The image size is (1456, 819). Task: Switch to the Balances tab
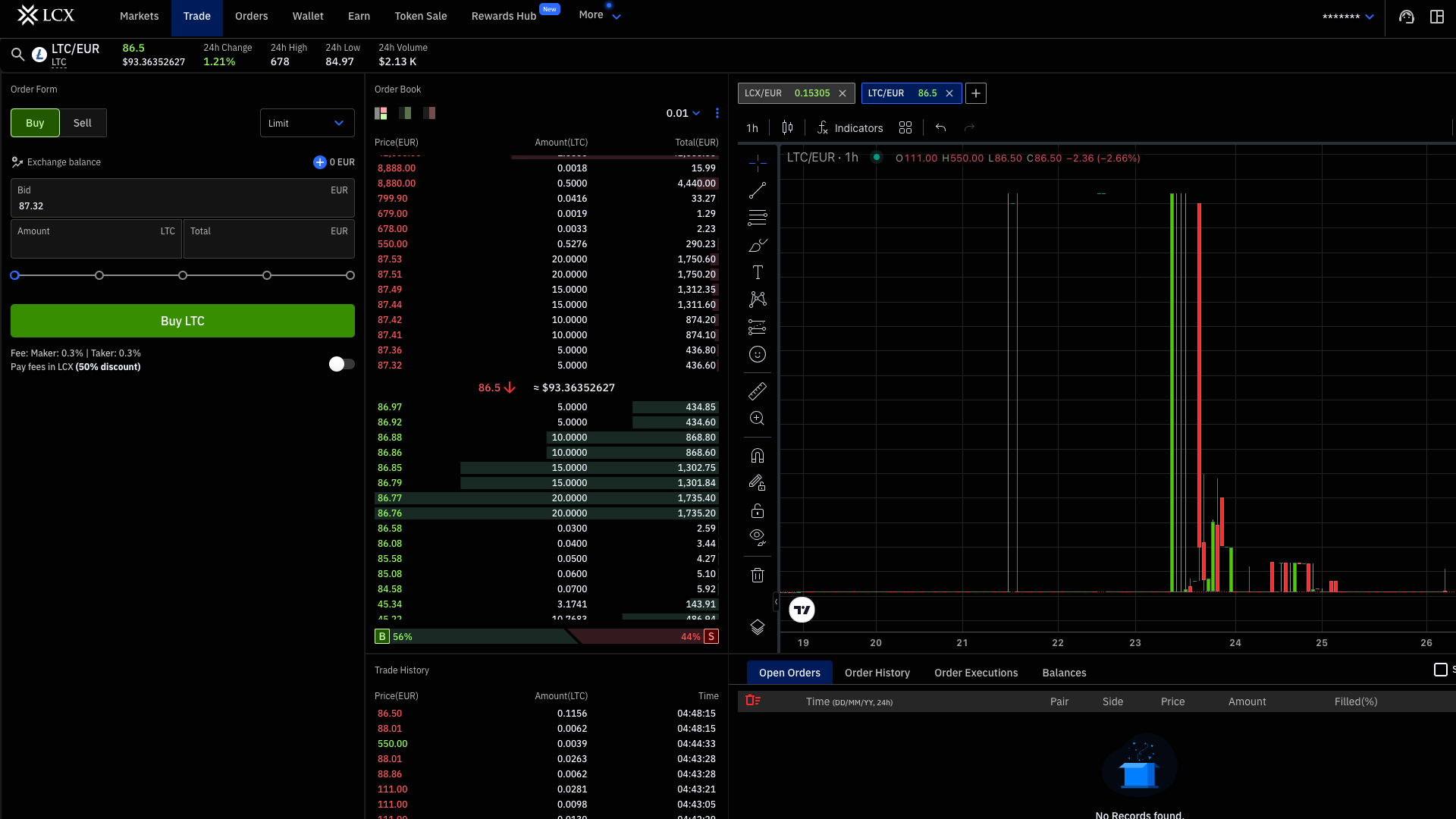click(1064, 673)
